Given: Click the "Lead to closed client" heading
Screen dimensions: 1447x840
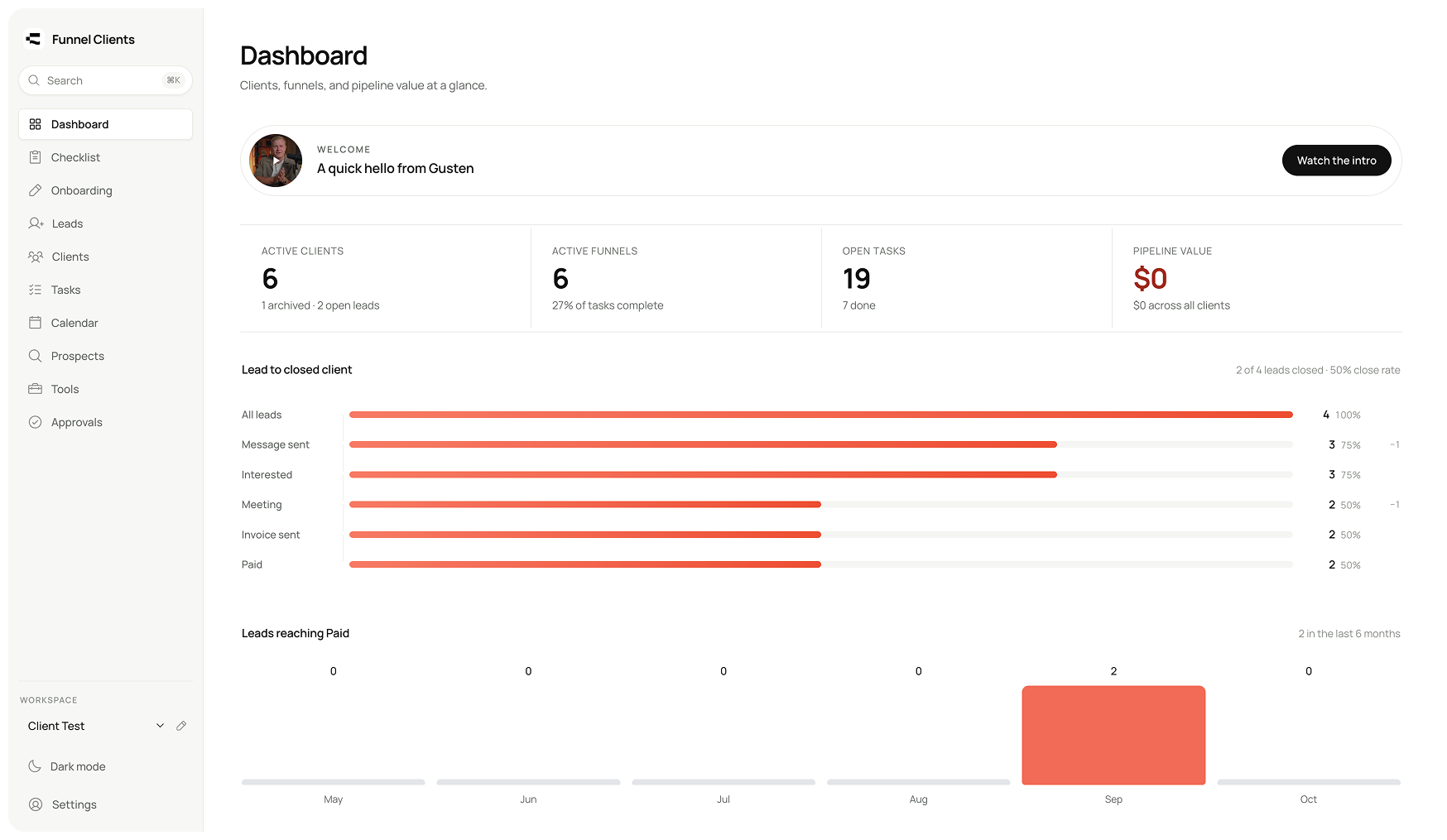Looking at the screenshot, I should [296, 370].
